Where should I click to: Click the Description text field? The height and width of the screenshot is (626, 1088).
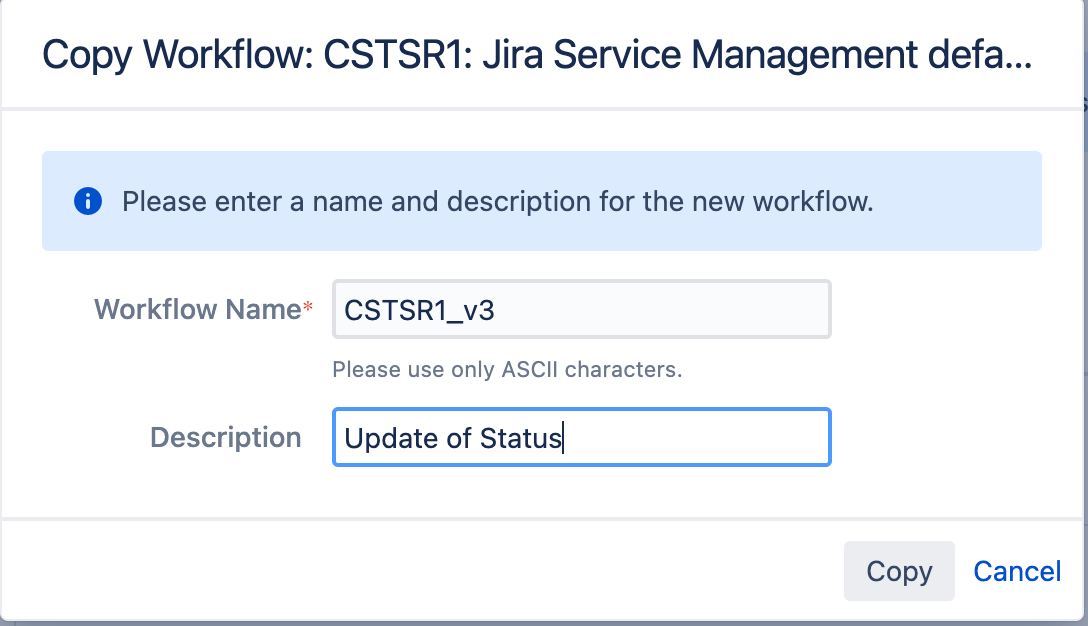[x=581, y=437]
